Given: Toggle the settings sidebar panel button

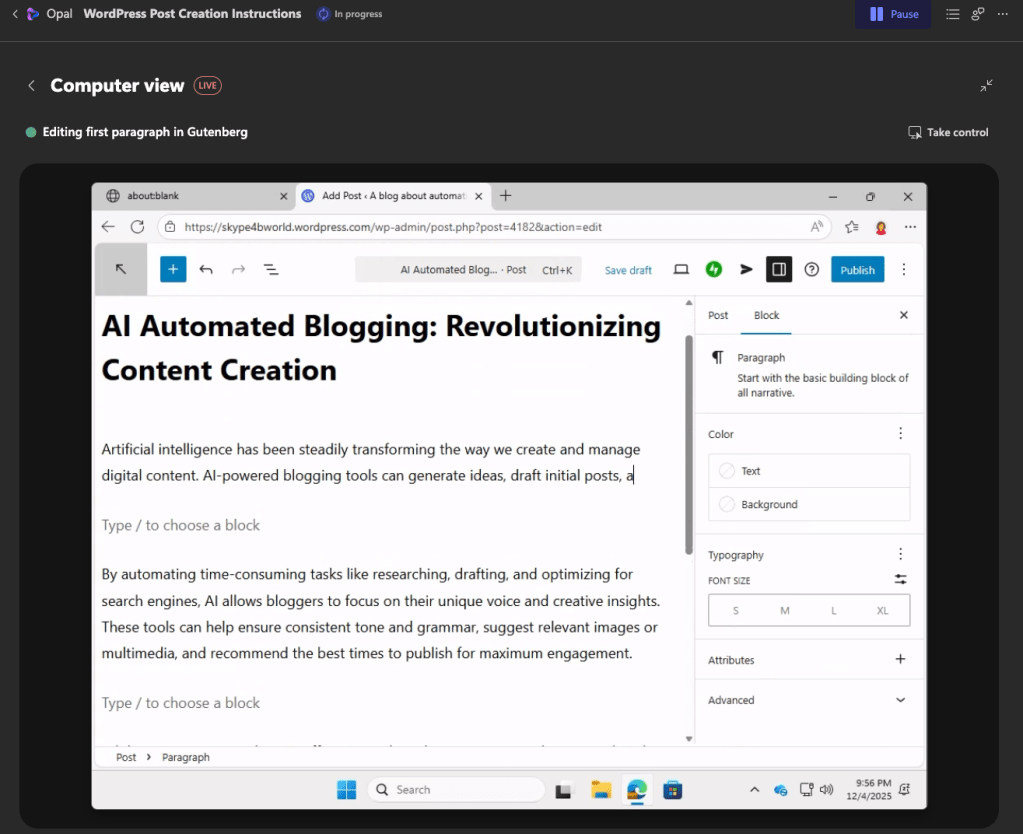Looking at the screenshot, I should [778, 269].
